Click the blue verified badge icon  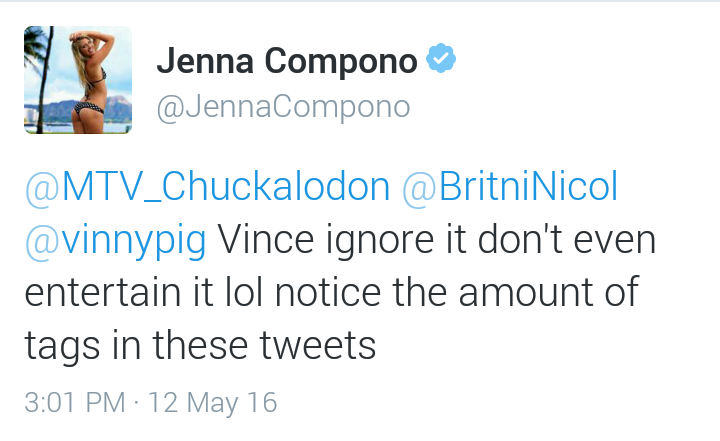(x=441, y=58)
